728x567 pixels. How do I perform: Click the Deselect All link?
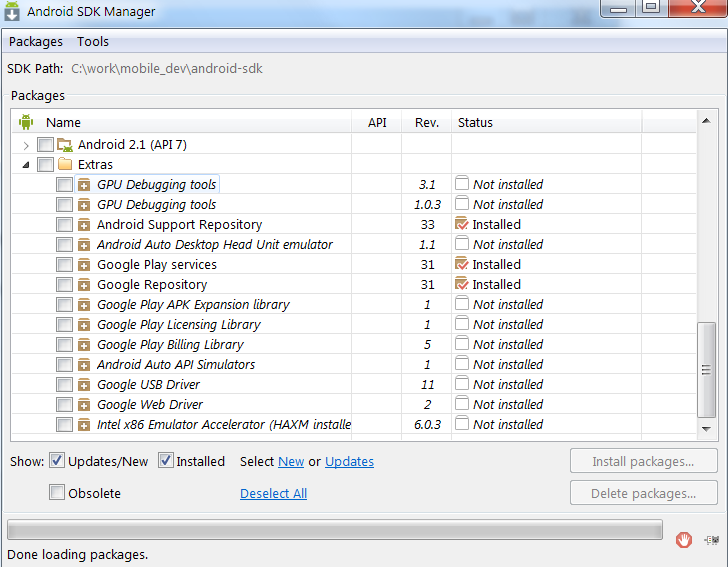pyautogui.click(x=273, y=493)
